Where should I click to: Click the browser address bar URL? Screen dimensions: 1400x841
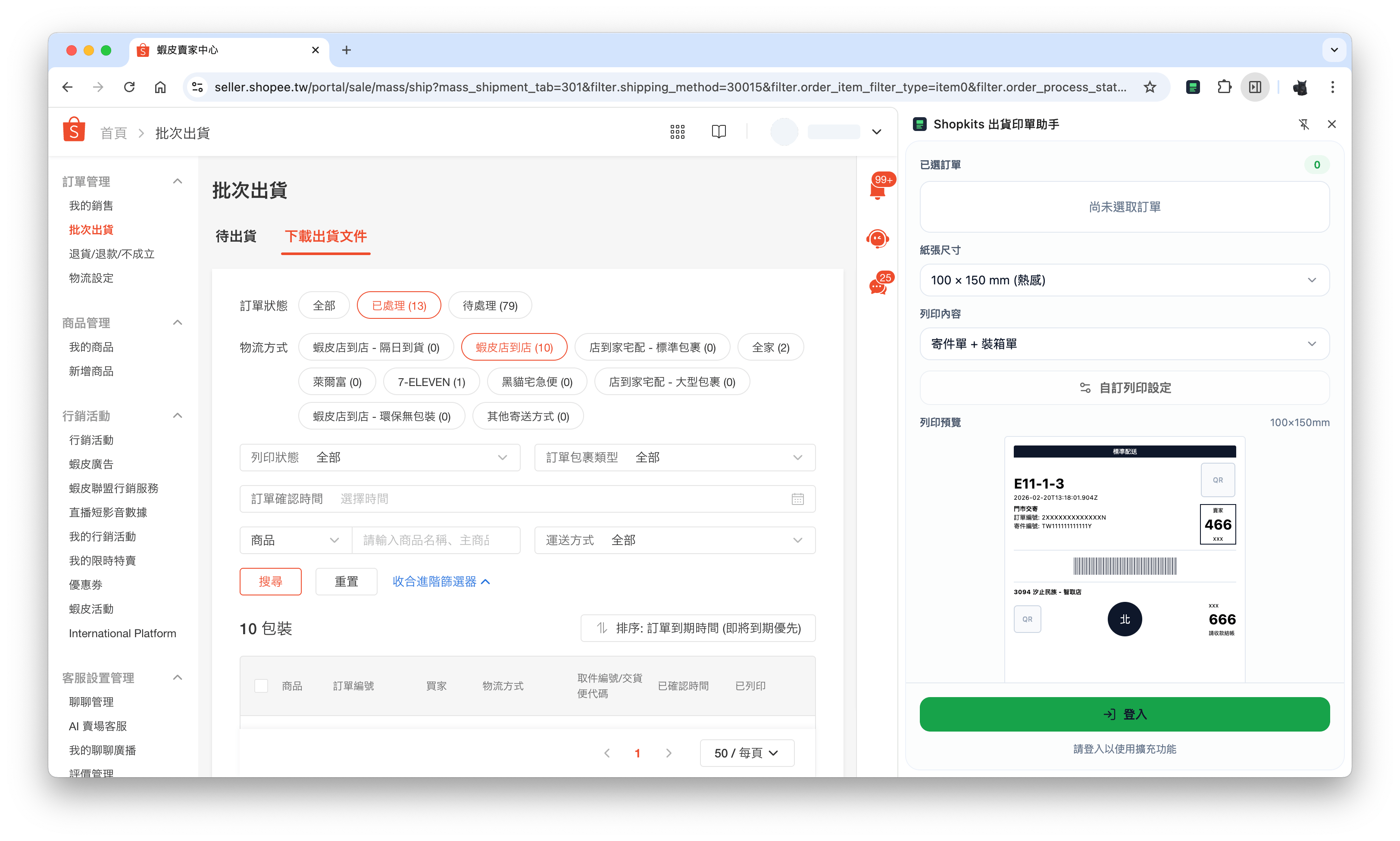tap(670, 87)
